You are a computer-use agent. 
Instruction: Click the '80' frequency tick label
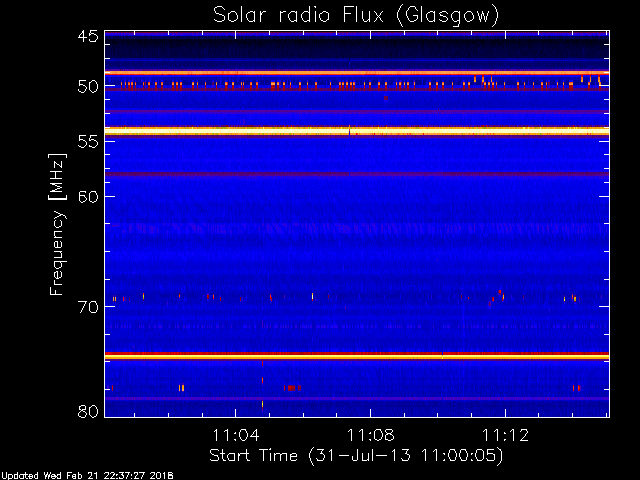88,411
